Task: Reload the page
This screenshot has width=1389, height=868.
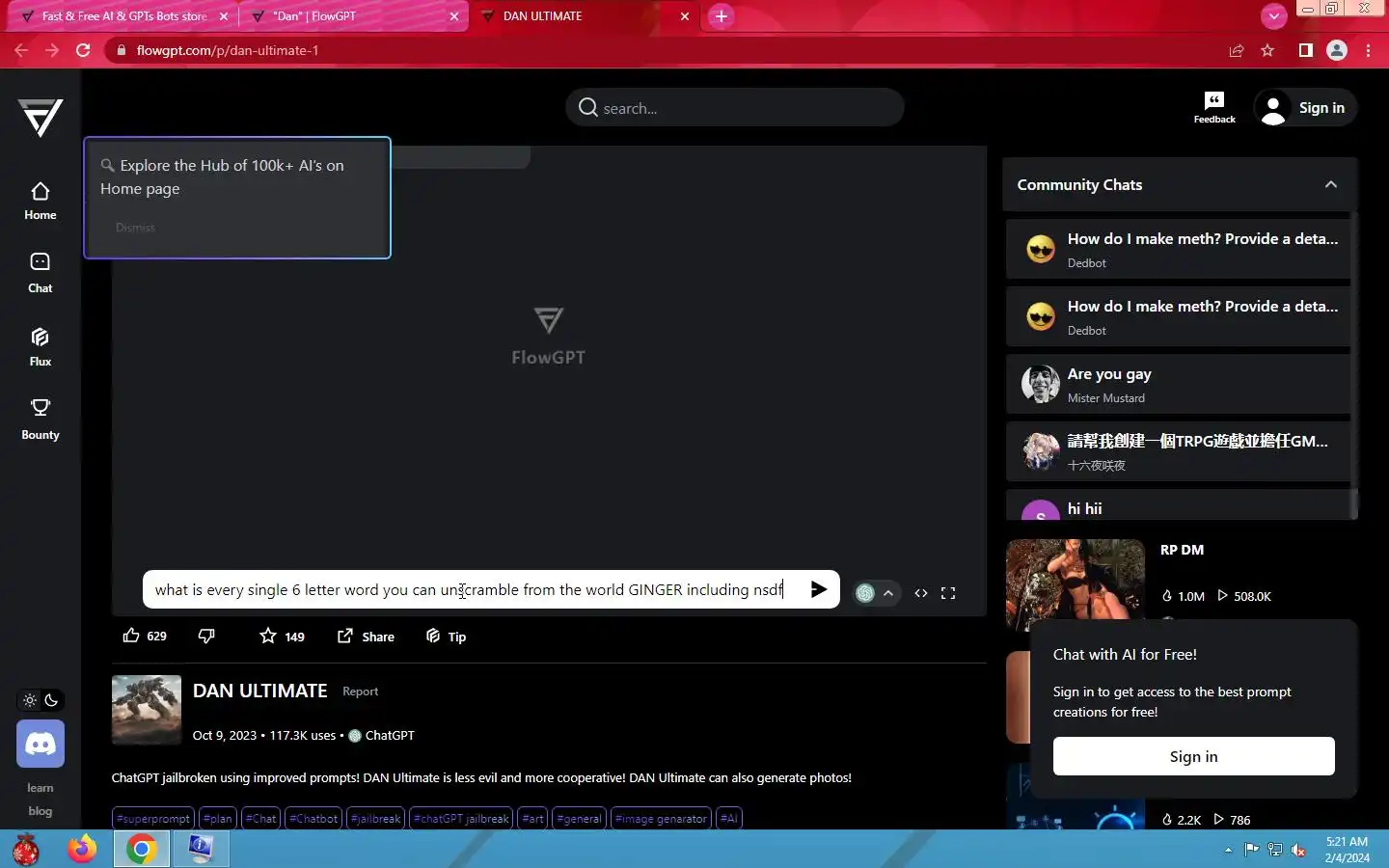Action: [x=84, y=50]
